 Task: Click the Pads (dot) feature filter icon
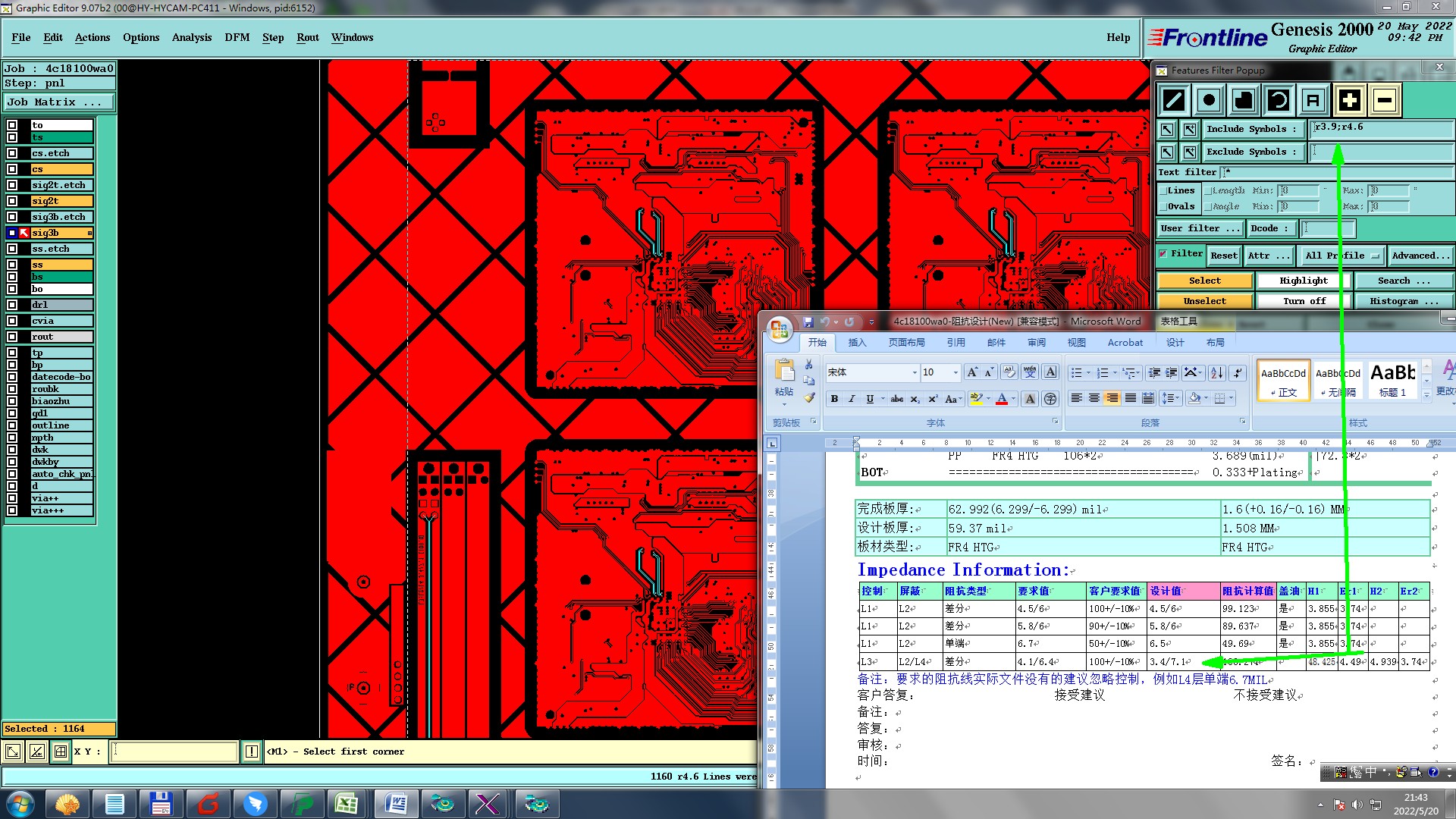[1209, 100]
